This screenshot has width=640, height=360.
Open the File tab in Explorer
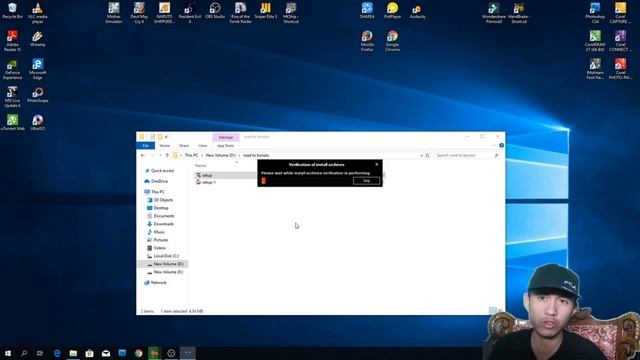[146, 146]
